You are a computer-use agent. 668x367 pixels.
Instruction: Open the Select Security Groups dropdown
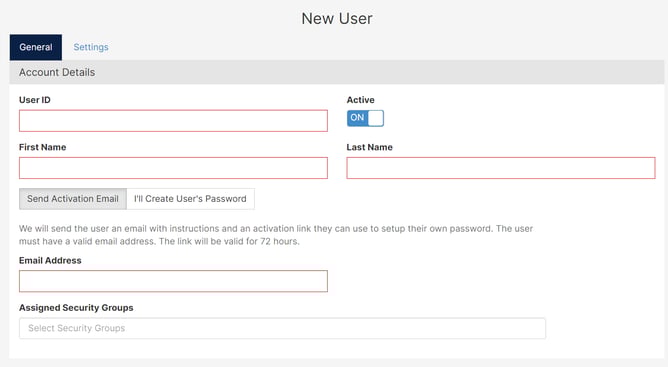click(282, 328)
